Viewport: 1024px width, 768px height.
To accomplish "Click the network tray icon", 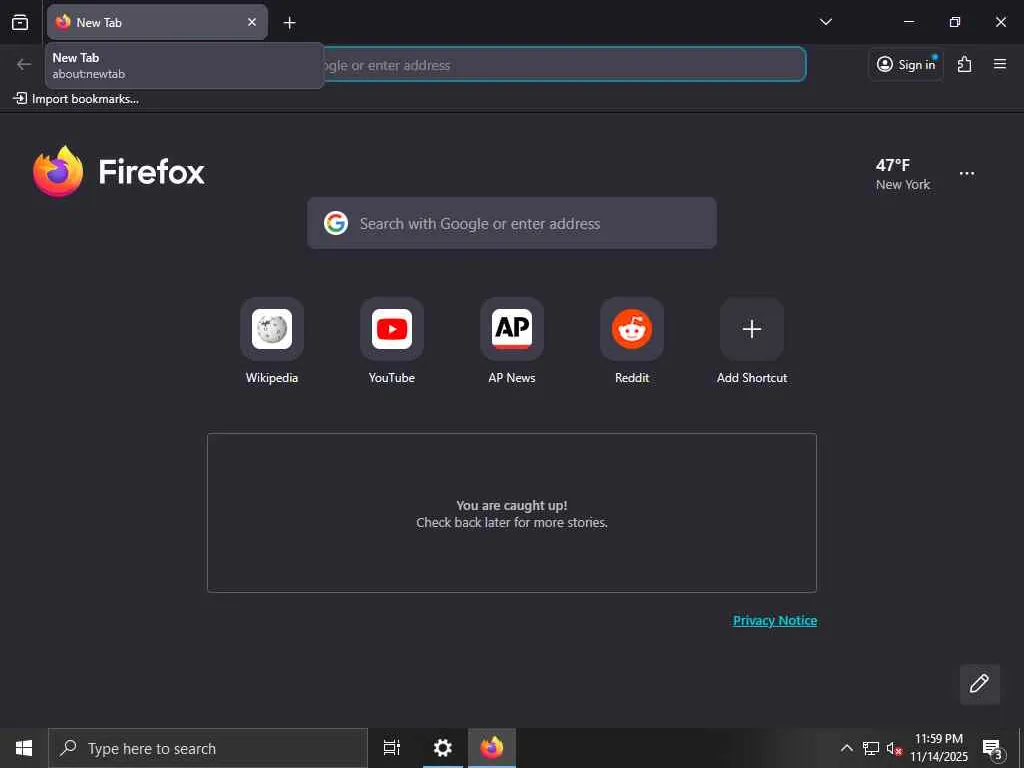I will coord(871,748).
